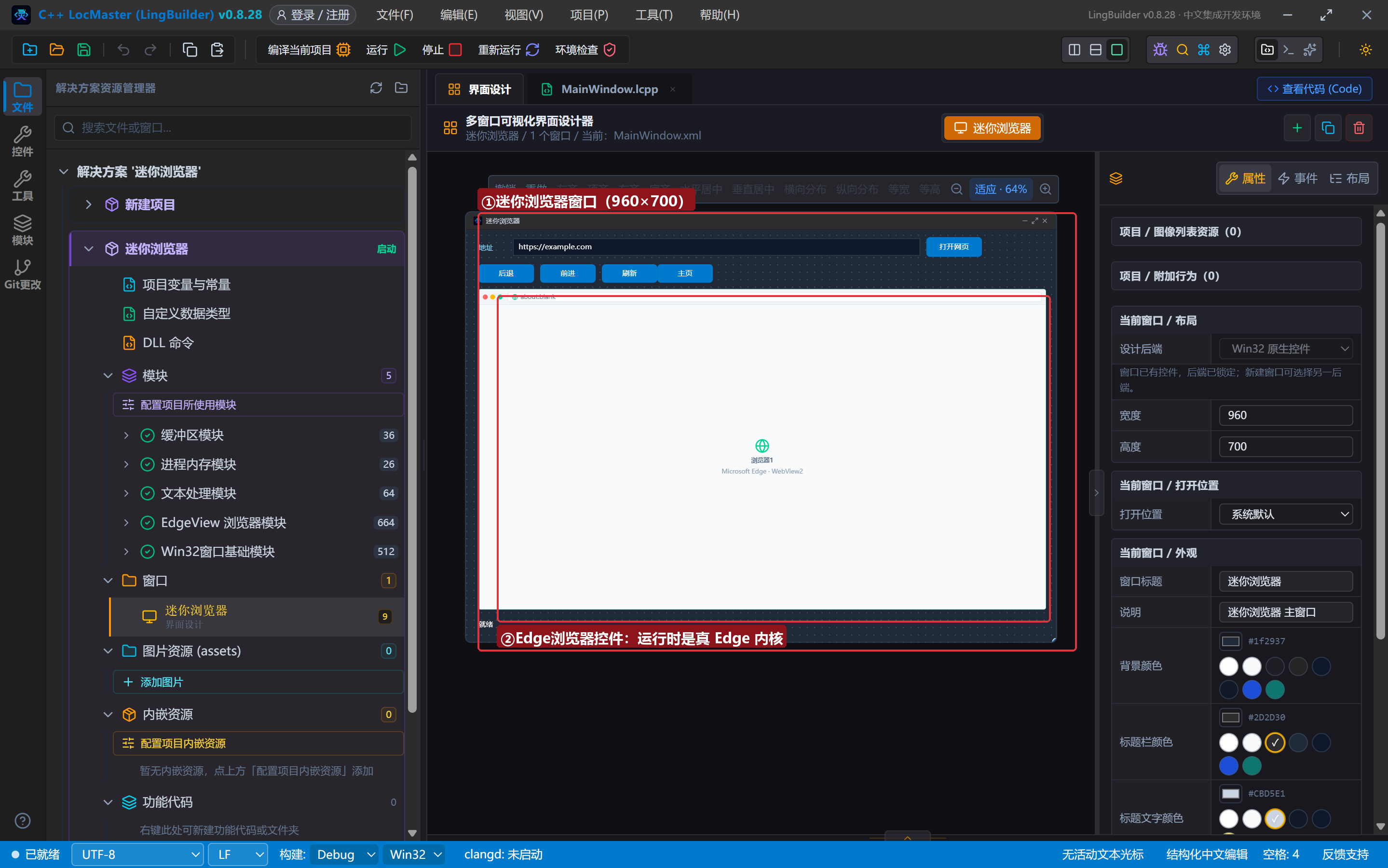Screen dimensions: 1388x868
Task: Click the new project folder-plus icon
Action: pyautogui.click(x=30, y=50)
